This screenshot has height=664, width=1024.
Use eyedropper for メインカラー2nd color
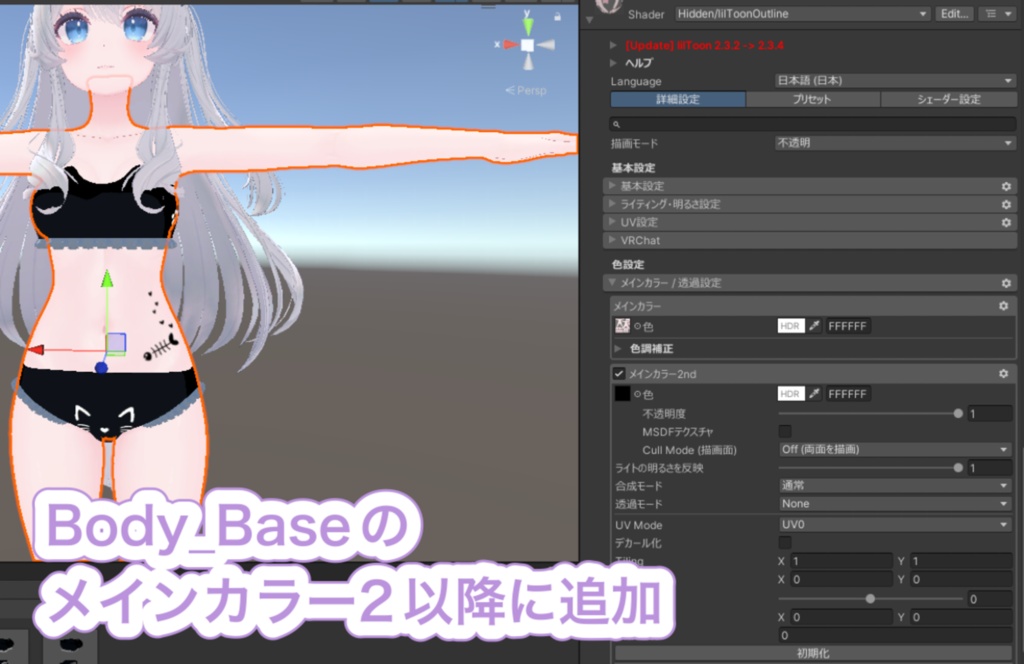click(x=814, y=394)
